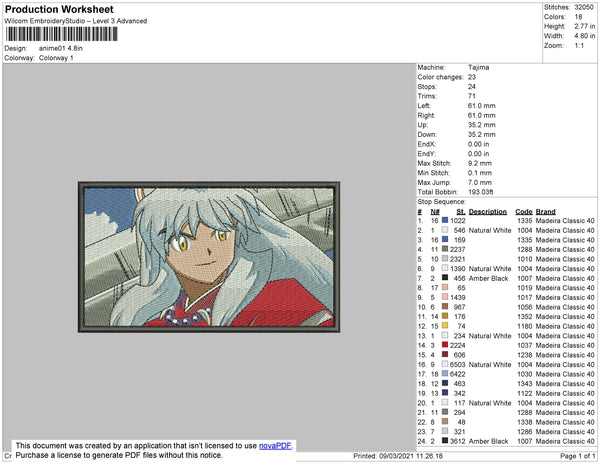Select the brown swatch in stop 10
Screen dimensions: 600x464
click(445, 306)
